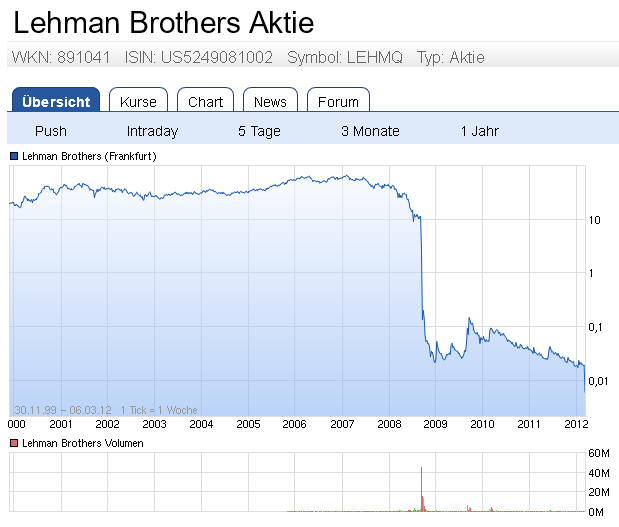Click the Lehman Brothers (Frankfurt) legend label
The width and height of the screenshot is (619, 527).
pyautogui.click(x=89, y=157)
